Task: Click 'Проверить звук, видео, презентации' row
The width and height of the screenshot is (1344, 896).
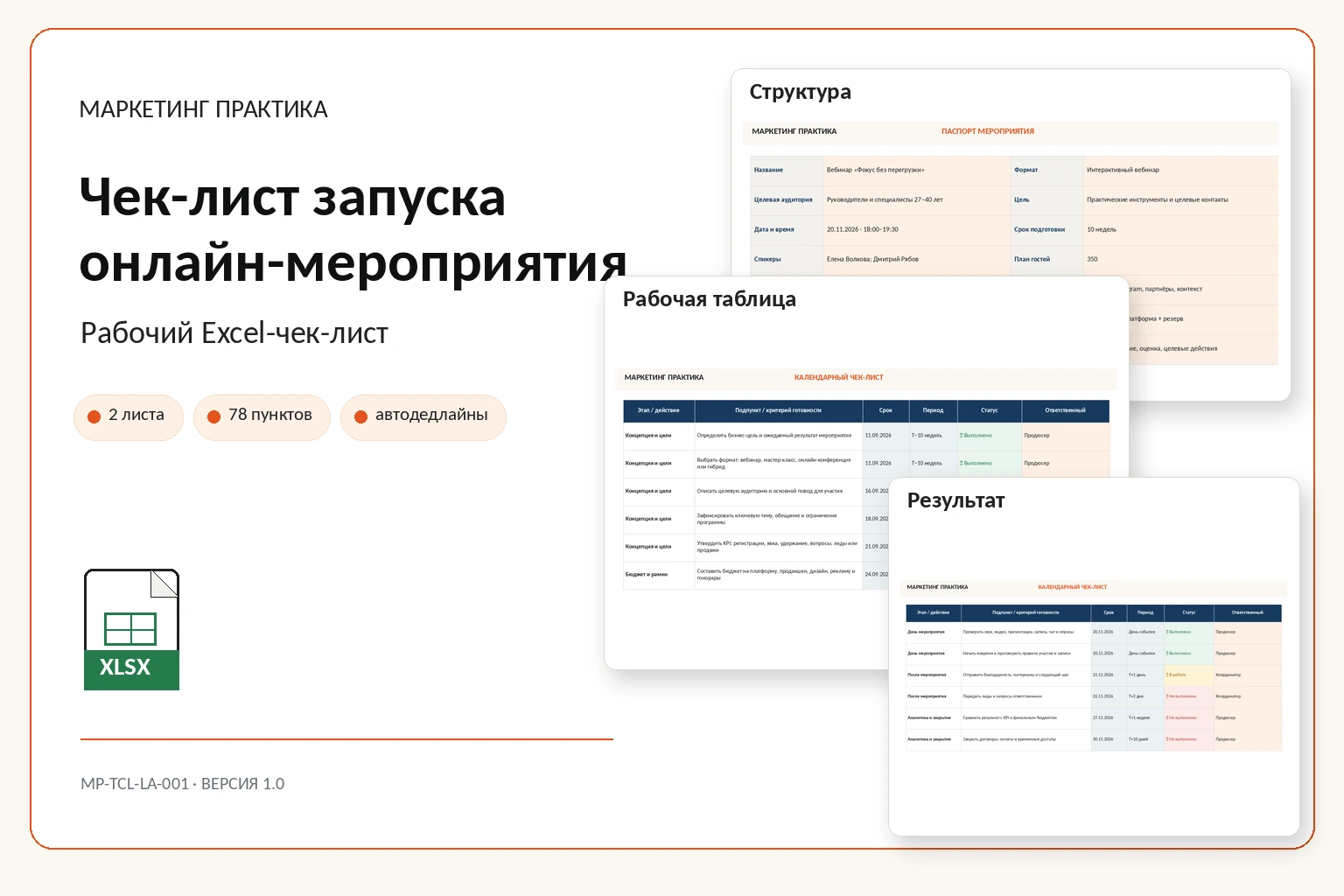Action: 1094,632
